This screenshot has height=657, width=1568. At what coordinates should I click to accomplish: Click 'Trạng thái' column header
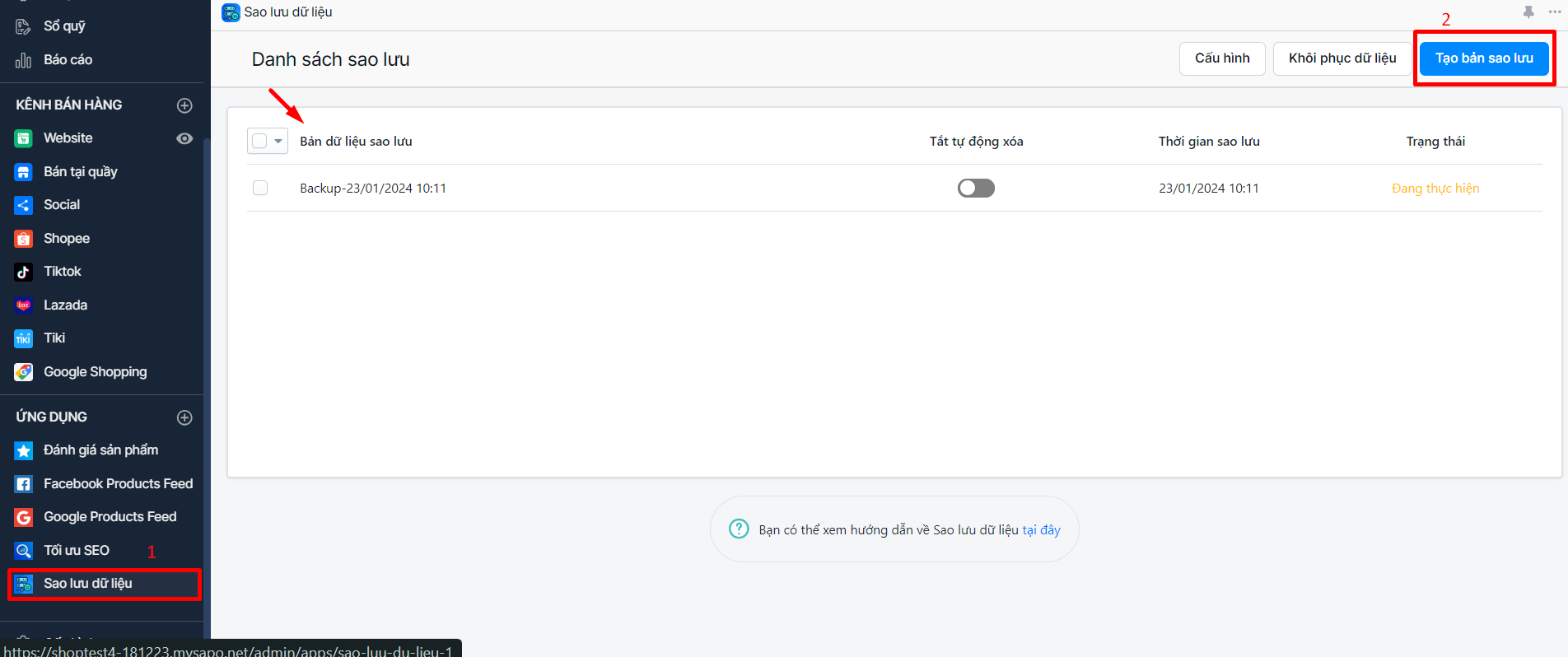click(1435, 142)
